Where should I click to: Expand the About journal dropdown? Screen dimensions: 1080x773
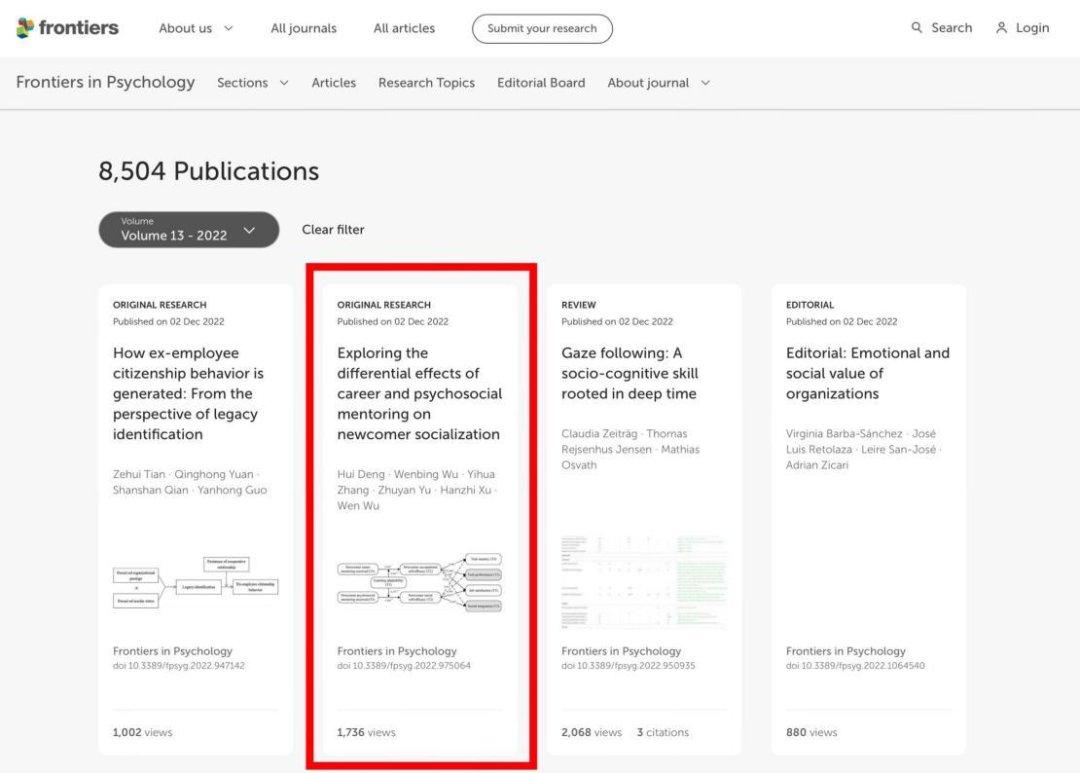[658, 83]
